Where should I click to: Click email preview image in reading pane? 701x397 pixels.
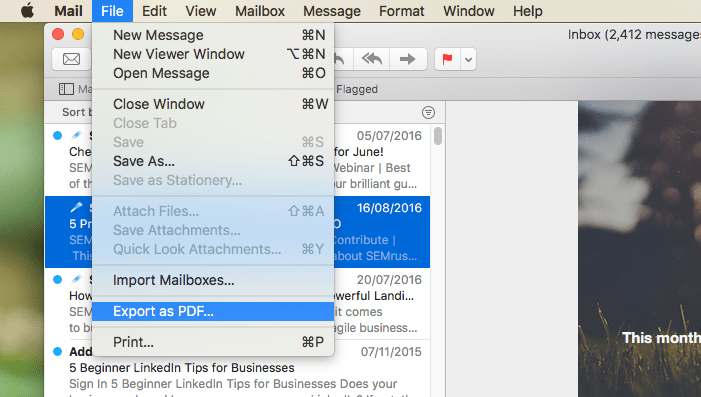coord(639,249)
